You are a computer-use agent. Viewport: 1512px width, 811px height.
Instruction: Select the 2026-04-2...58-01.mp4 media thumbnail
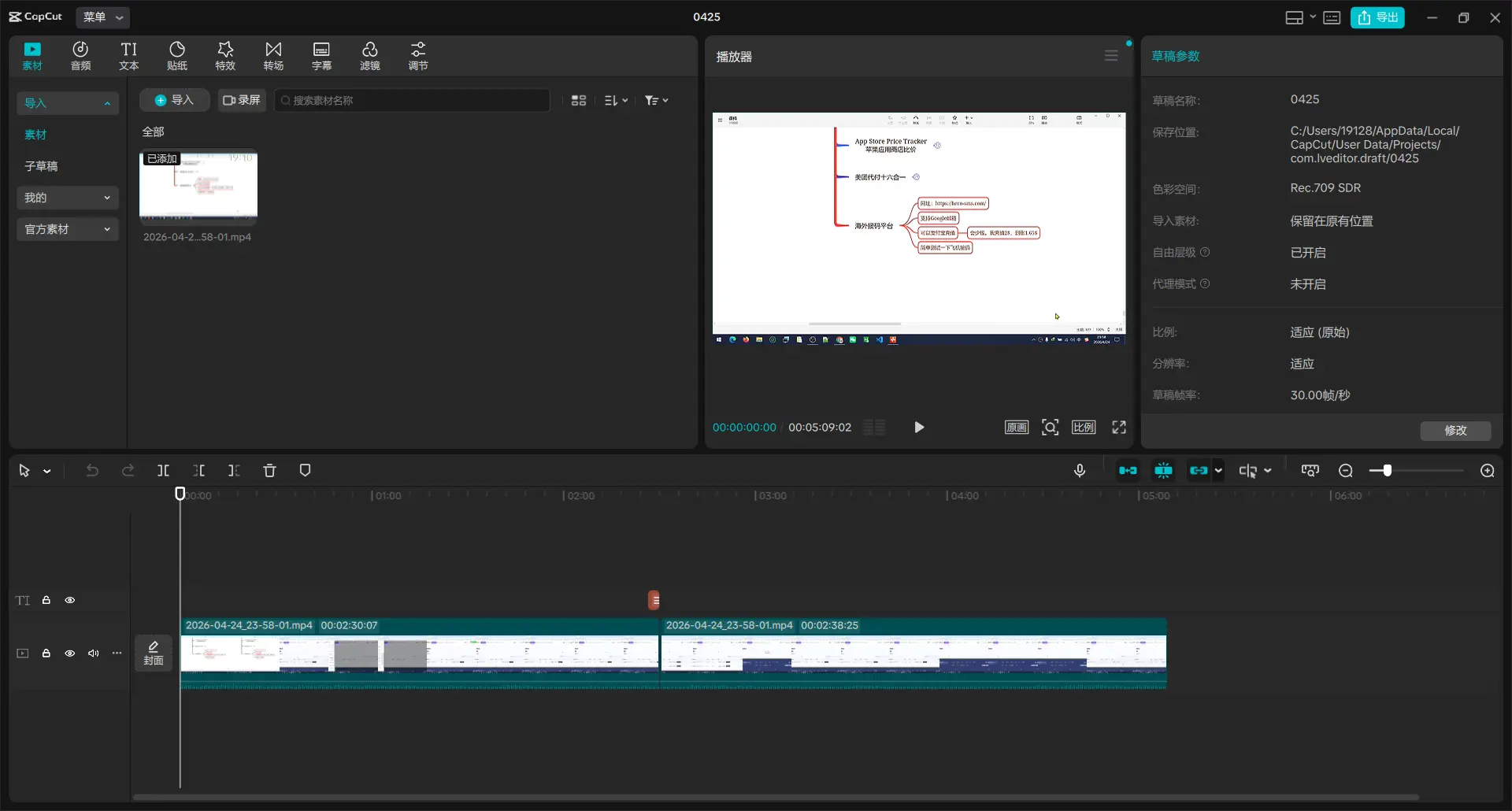[x=198, y=187]
